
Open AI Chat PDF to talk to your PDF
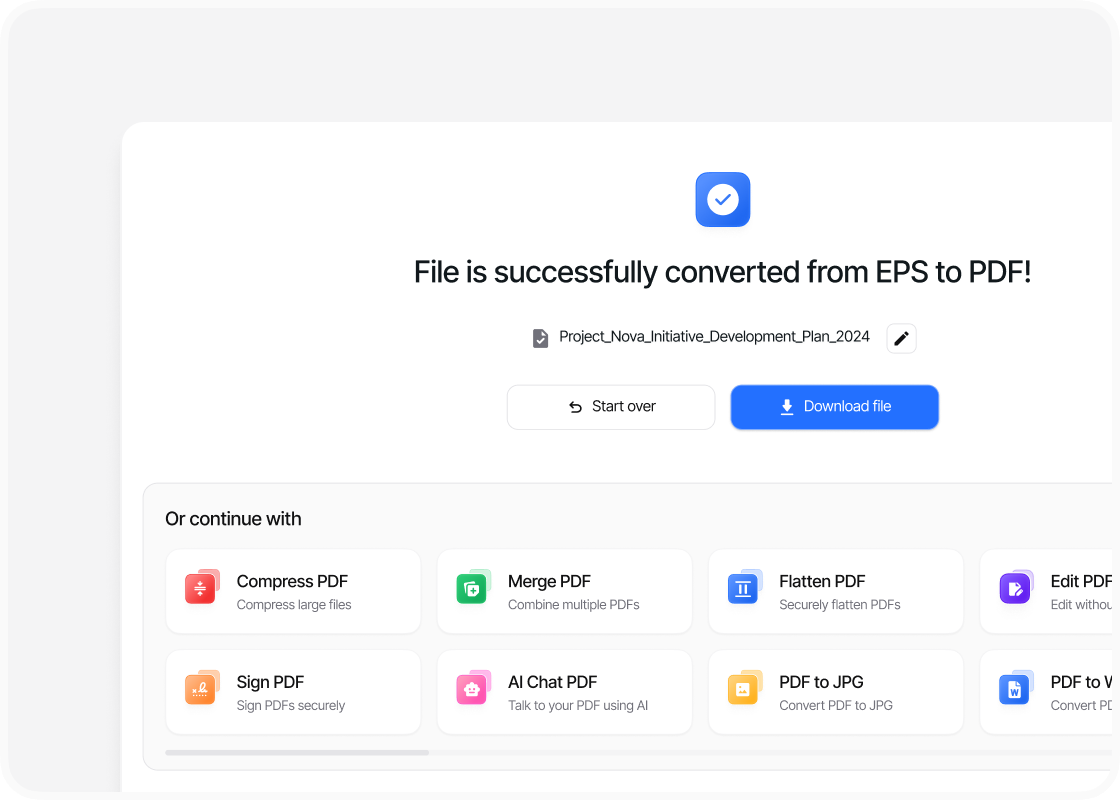[564, 691]
